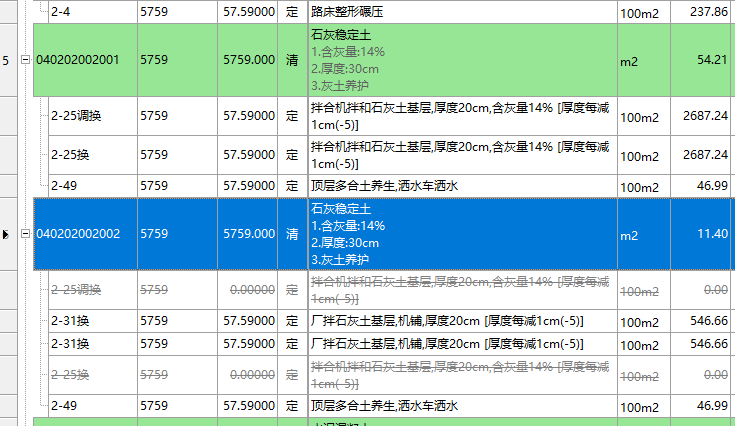Click 0.00000 quantity in struck 2-25换 row

[x=252, y=375]
